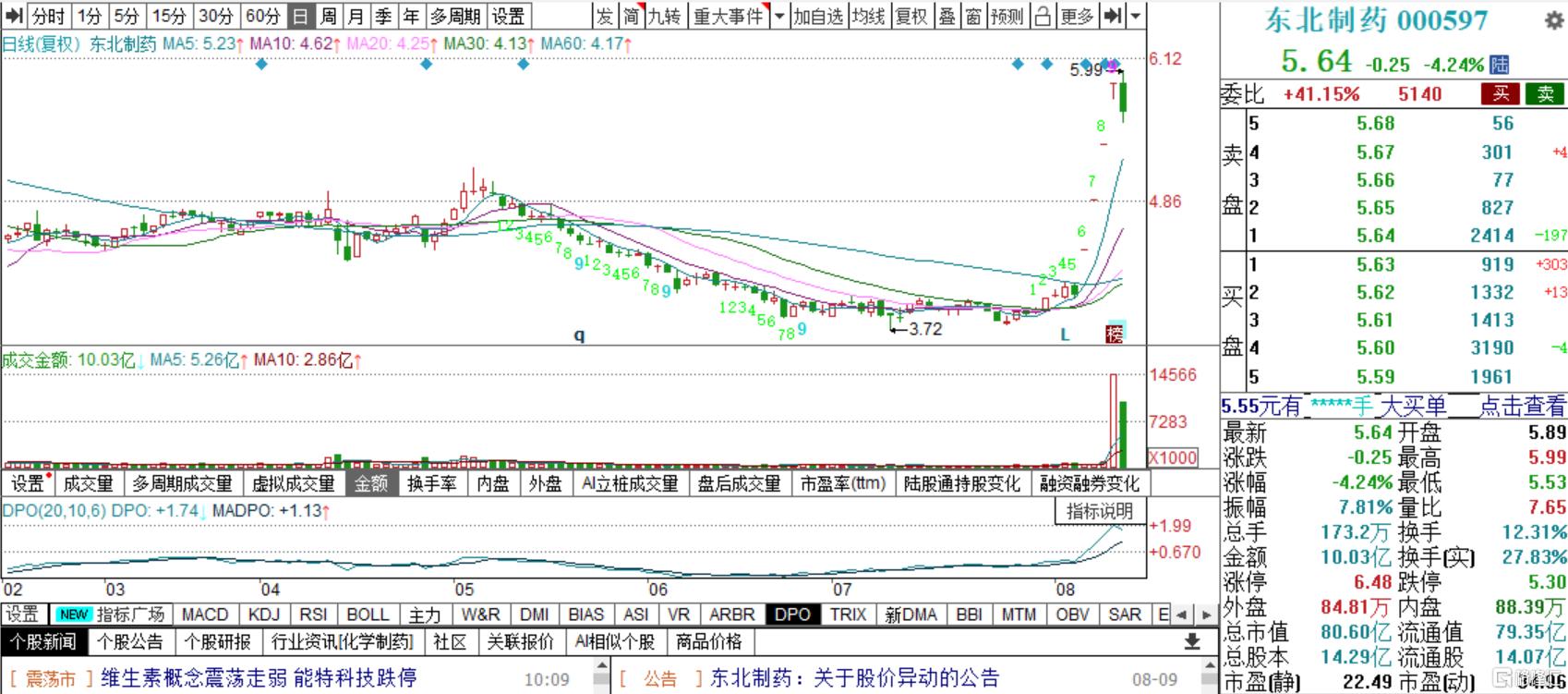This screenshot has height=694, width=1568.
Task: Open 设置 on the bottom indicator row
Action: (22, 615)
